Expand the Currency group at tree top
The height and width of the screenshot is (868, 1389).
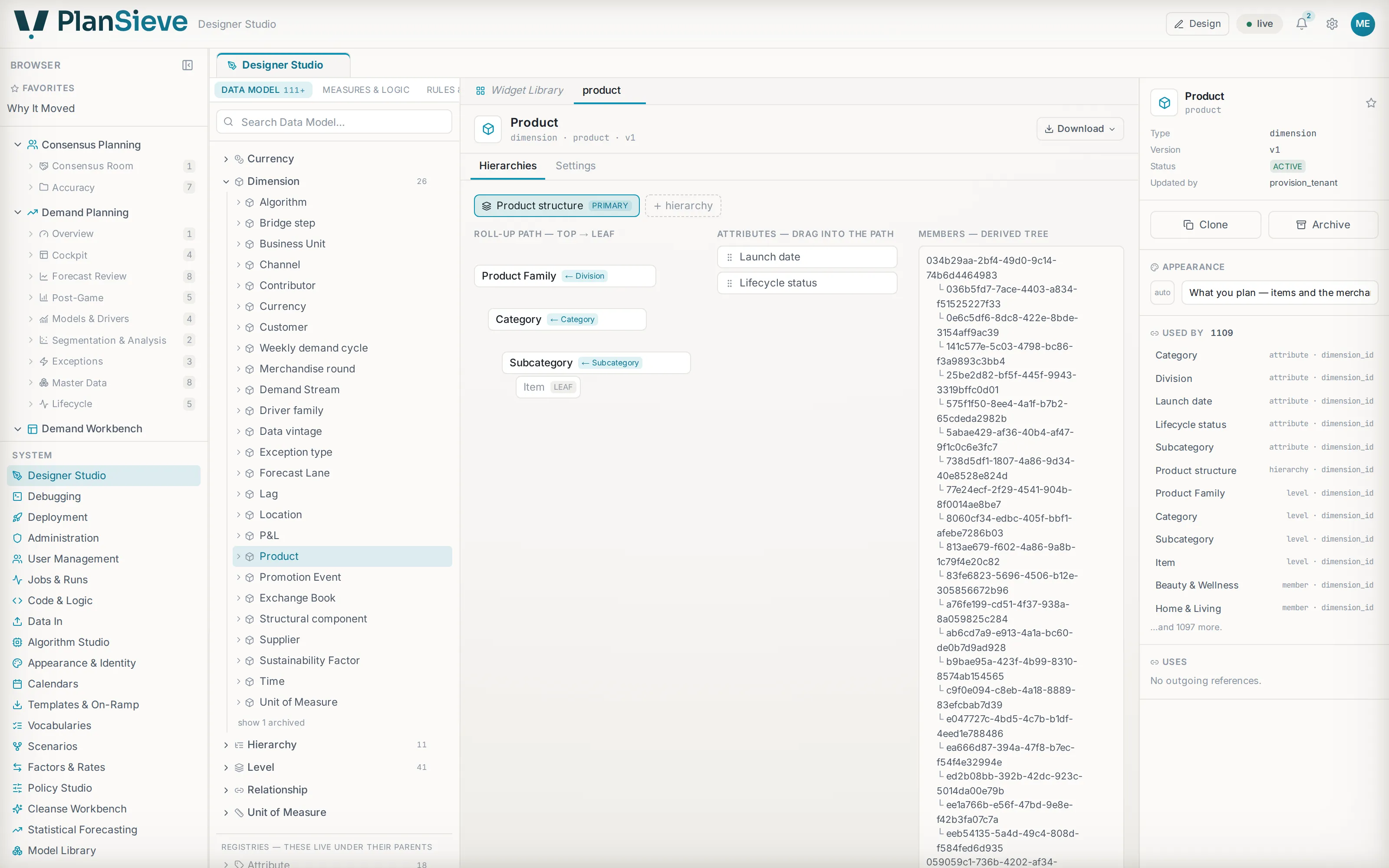pos(226,159)
